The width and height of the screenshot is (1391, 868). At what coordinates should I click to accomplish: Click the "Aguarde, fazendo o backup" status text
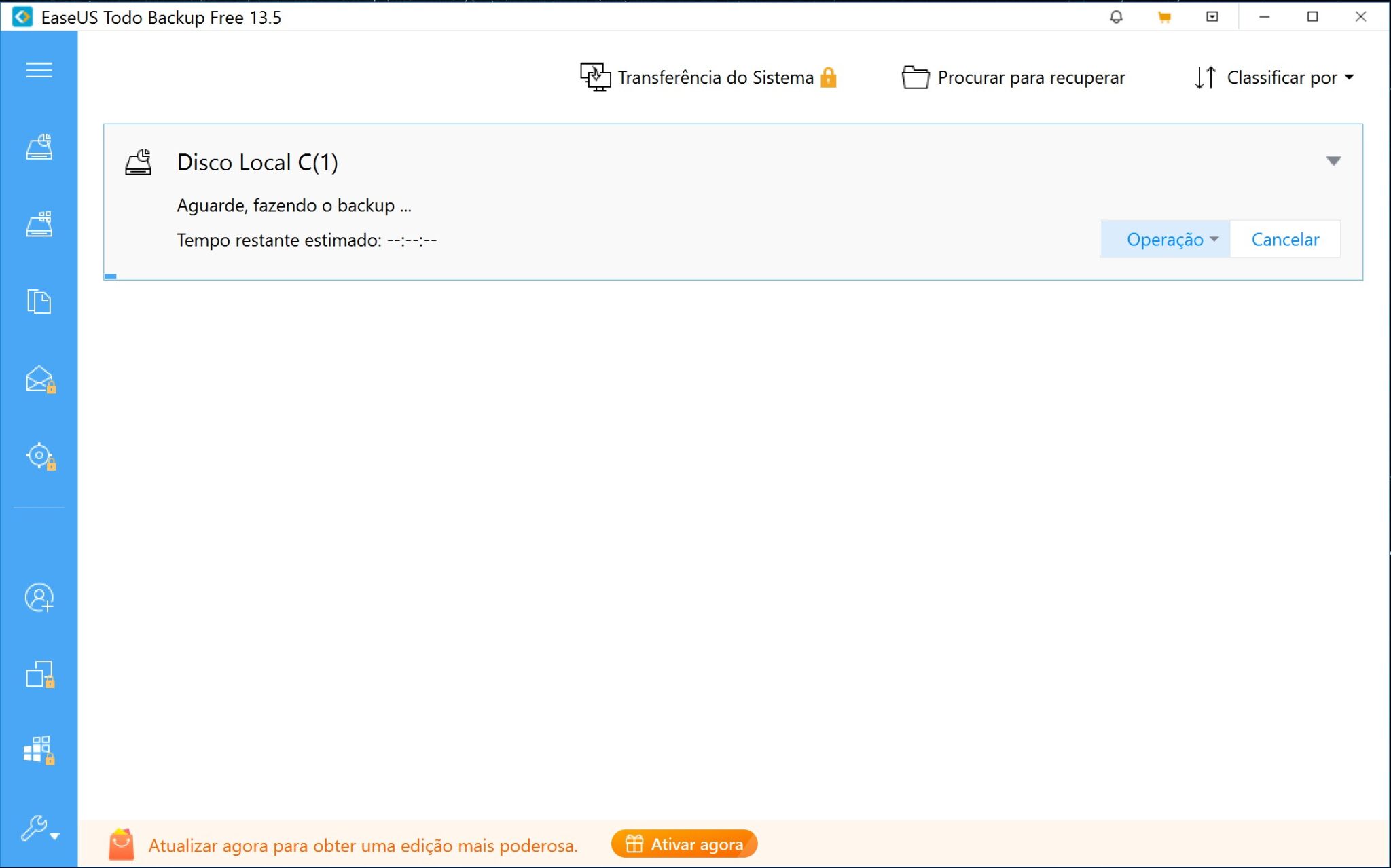(x=294, y=205)
